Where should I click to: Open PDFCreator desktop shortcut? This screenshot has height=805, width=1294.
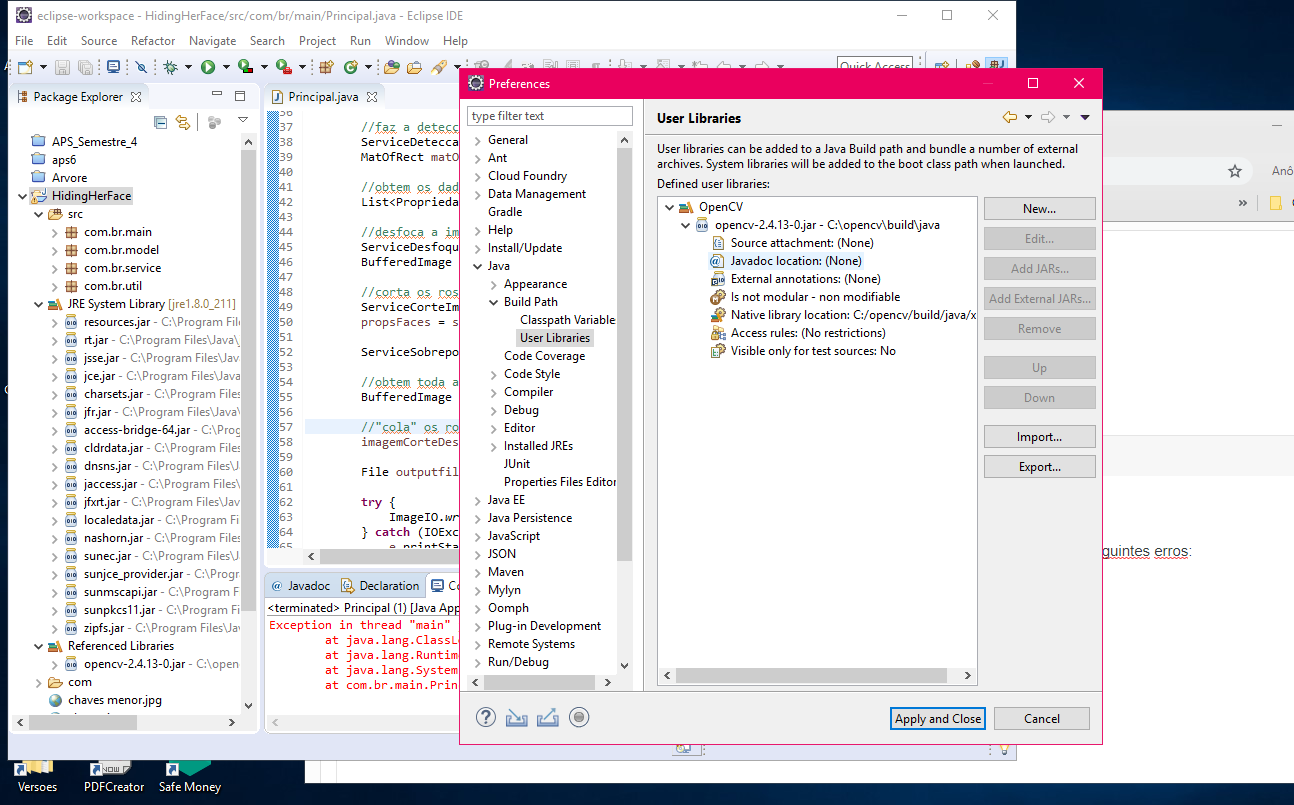114,777
